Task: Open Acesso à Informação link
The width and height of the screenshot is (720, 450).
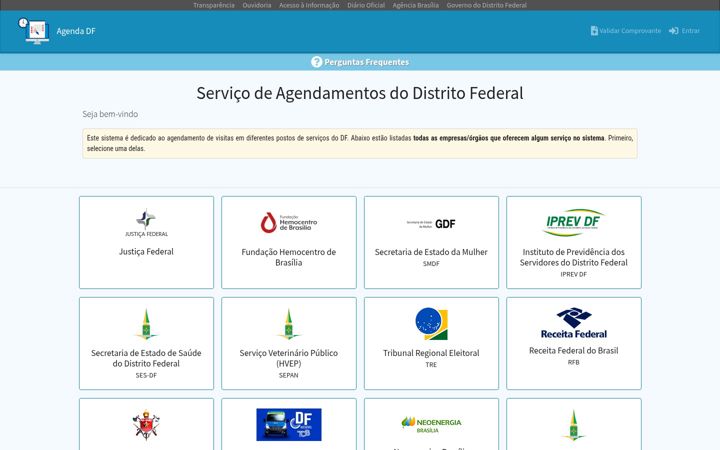Action: [309, 5]
